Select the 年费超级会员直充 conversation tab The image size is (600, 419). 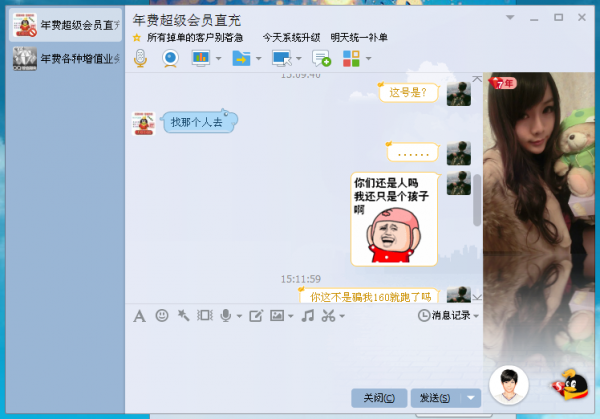[x=65, y=25]
